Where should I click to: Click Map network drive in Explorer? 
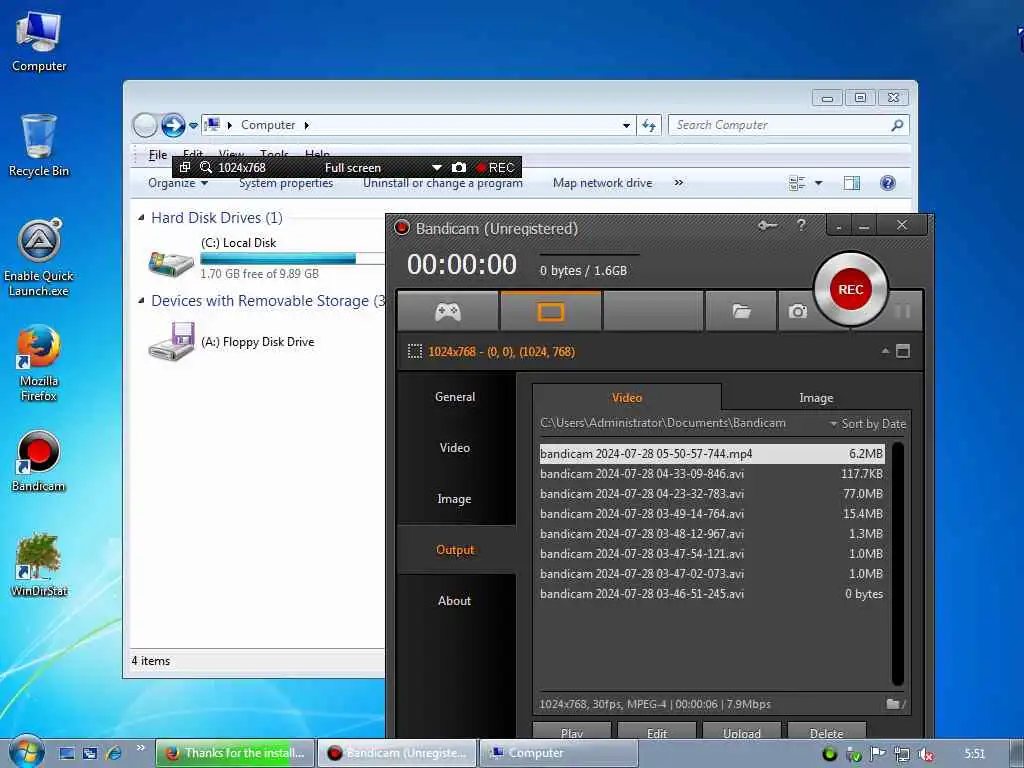click(x=602, y=183)
